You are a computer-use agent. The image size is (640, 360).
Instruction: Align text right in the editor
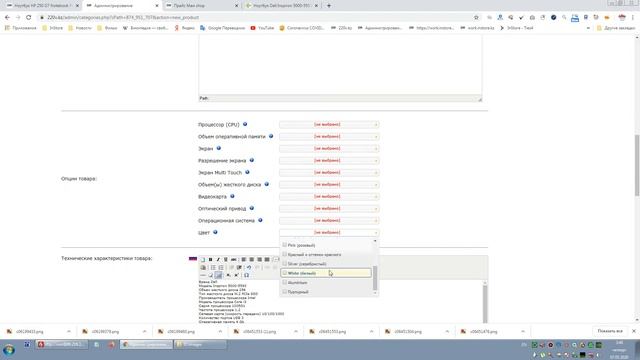(x=259, y=260)
